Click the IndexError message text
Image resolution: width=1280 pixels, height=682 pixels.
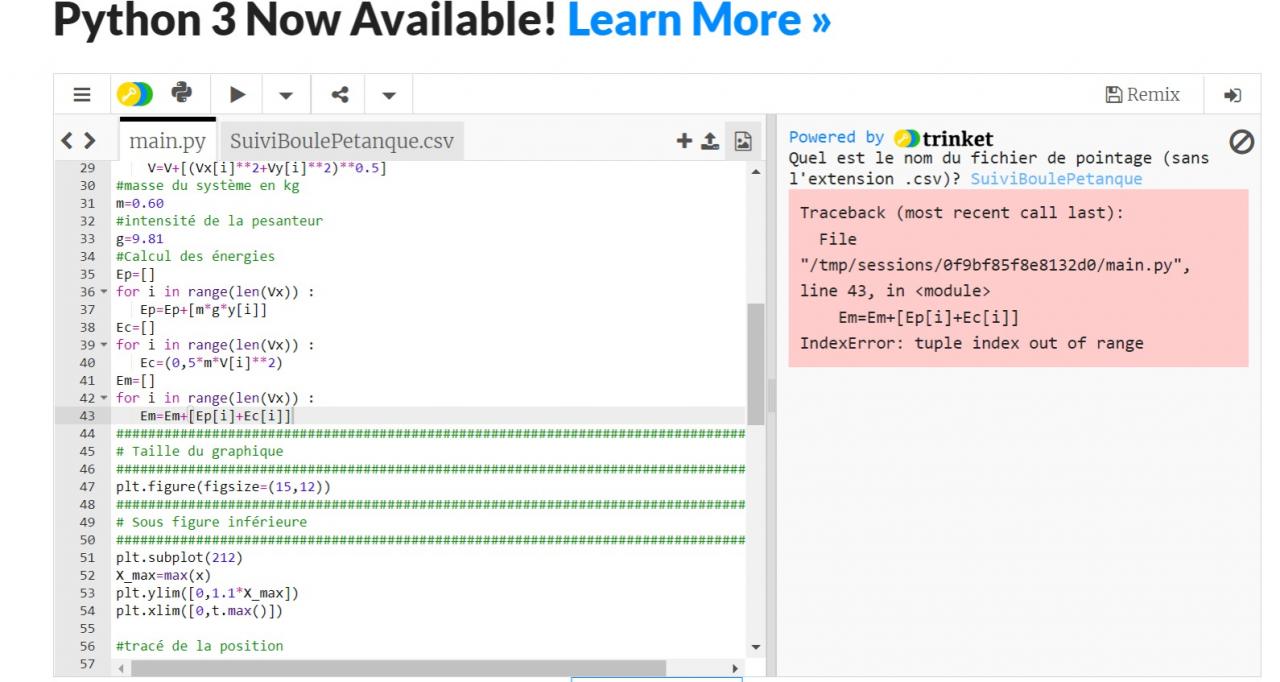click(x=971, y=344)
